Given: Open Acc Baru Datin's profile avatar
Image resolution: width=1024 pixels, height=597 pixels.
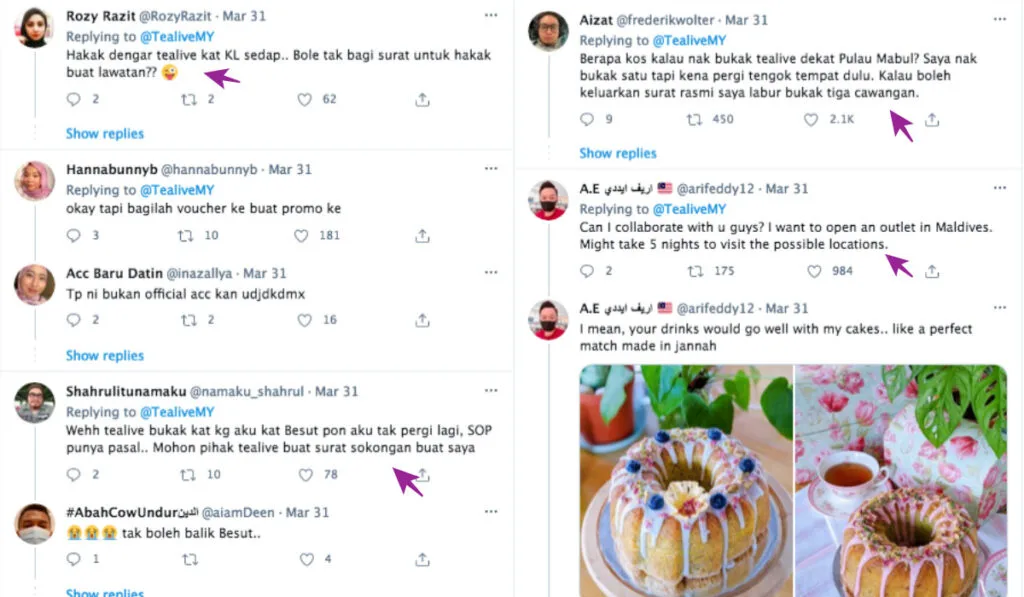Looking at the screenshot, I should (35, 285).
